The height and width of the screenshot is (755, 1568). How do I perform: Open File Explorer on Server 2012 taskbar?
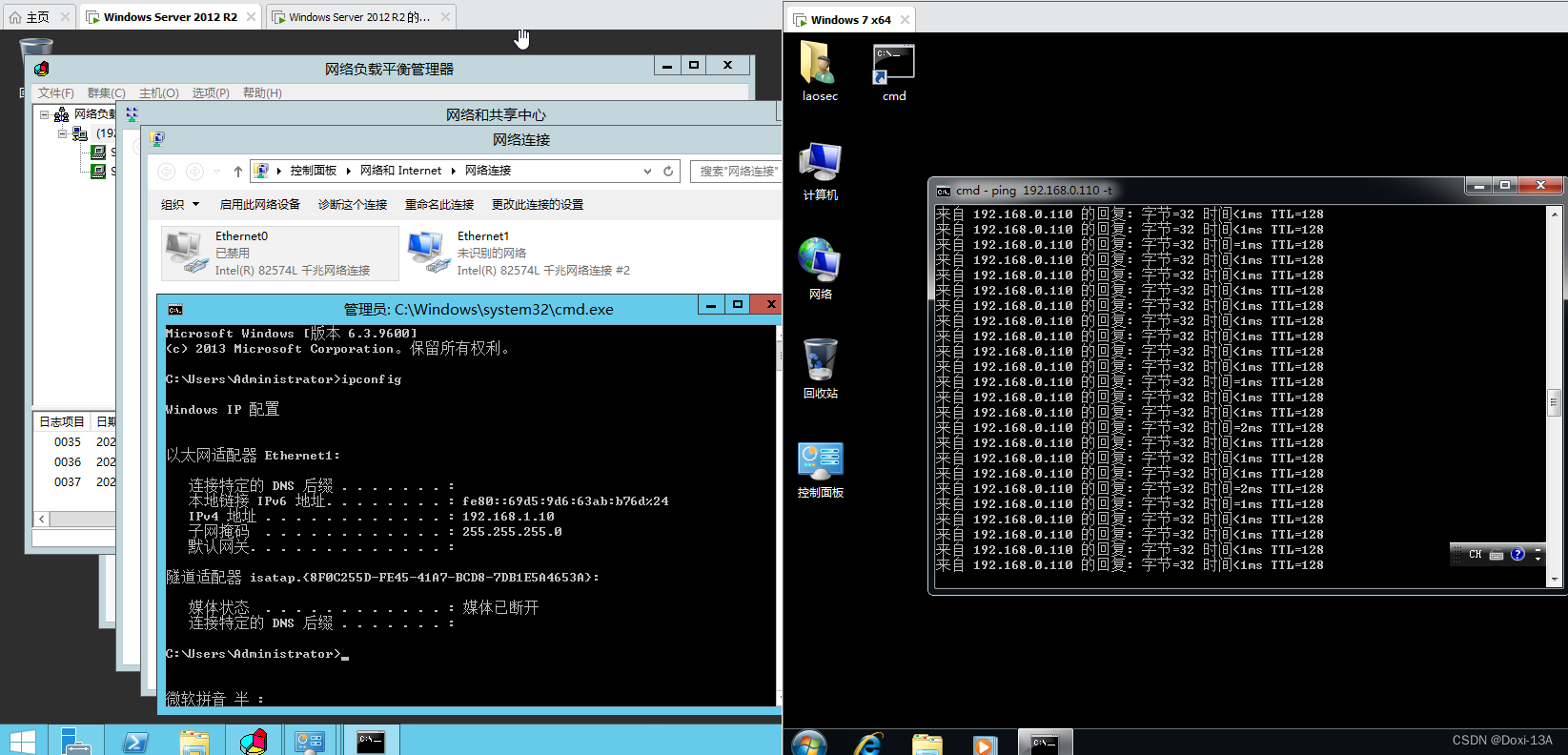tap(193, 741)
